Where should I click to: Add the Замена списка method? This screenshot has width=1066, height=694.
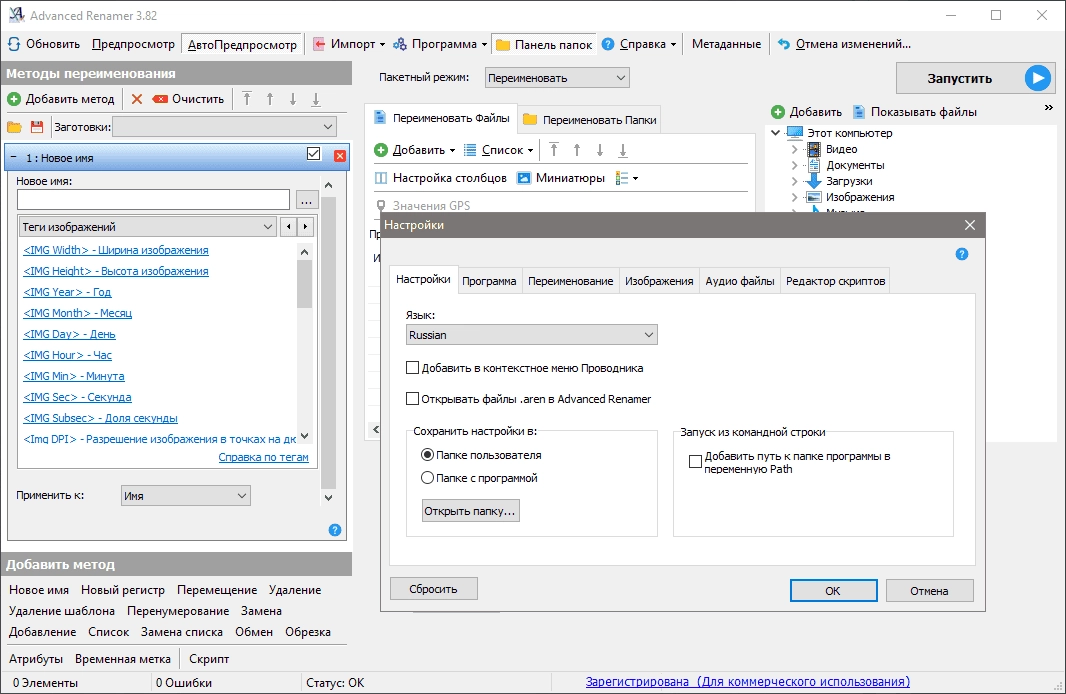point(182,632)
